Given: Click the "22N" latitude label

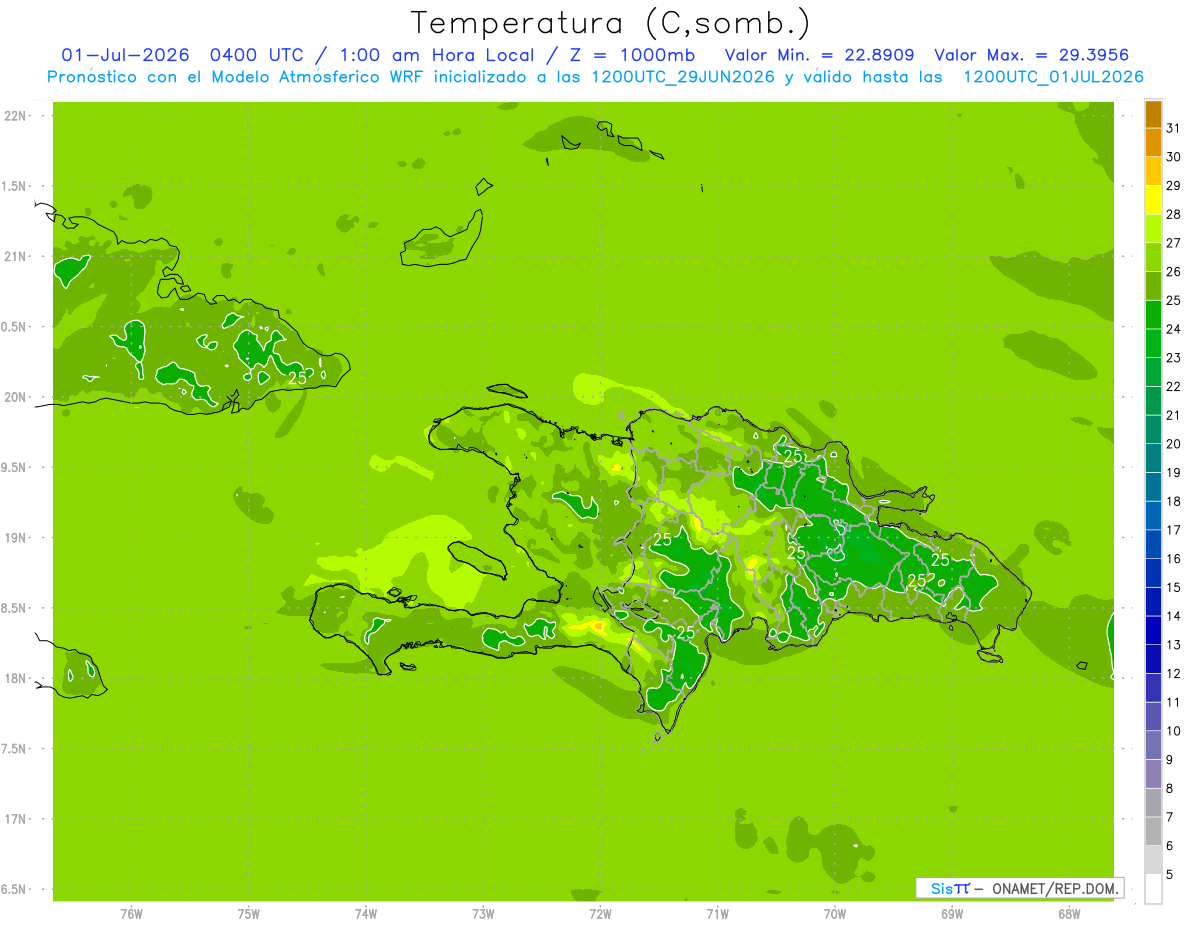Looking at the screenshot, I should (17, 116).
